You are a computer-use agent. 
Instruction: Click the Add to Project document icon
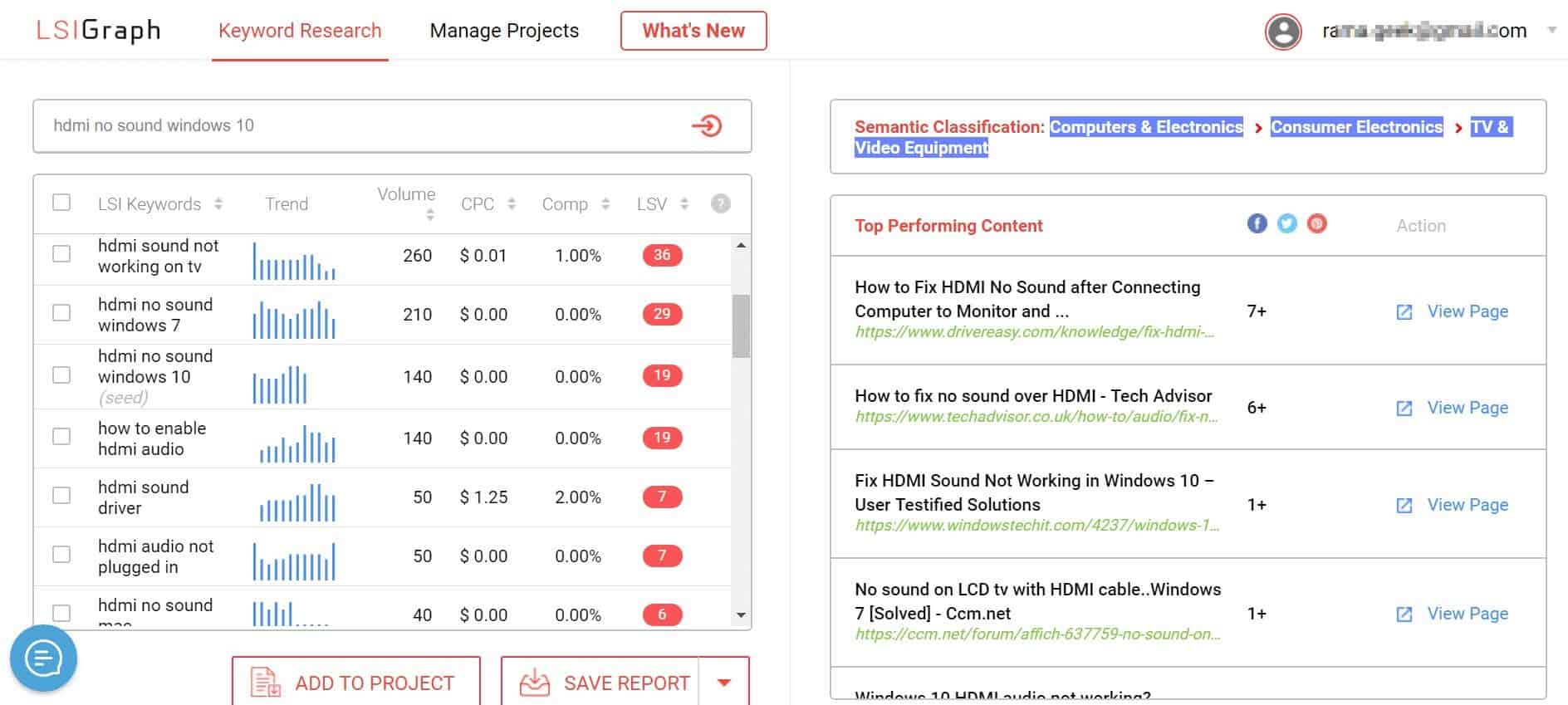tap(266, 683)
